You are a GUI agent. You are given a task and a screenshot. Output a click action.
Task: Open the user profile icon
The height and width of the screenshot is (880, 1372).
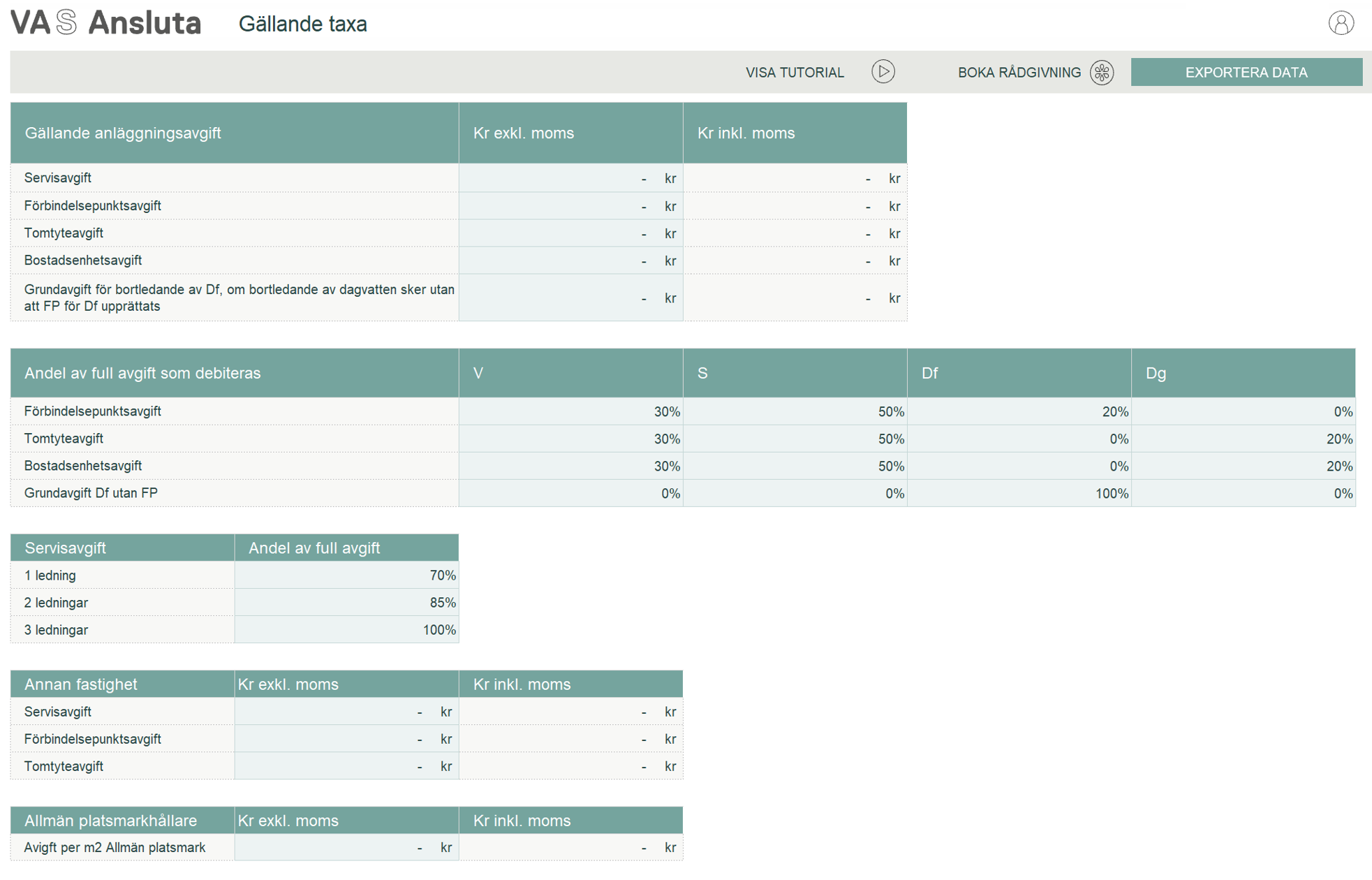[1341, 23]
